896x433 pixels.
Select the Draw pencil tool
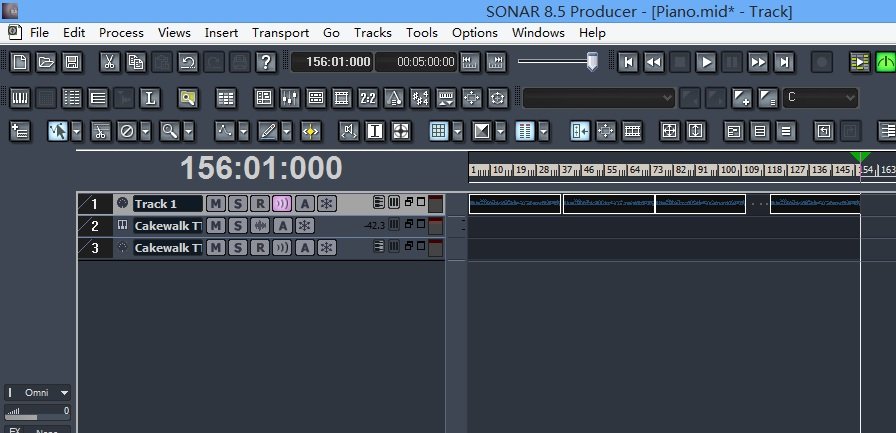click(267, 131)
